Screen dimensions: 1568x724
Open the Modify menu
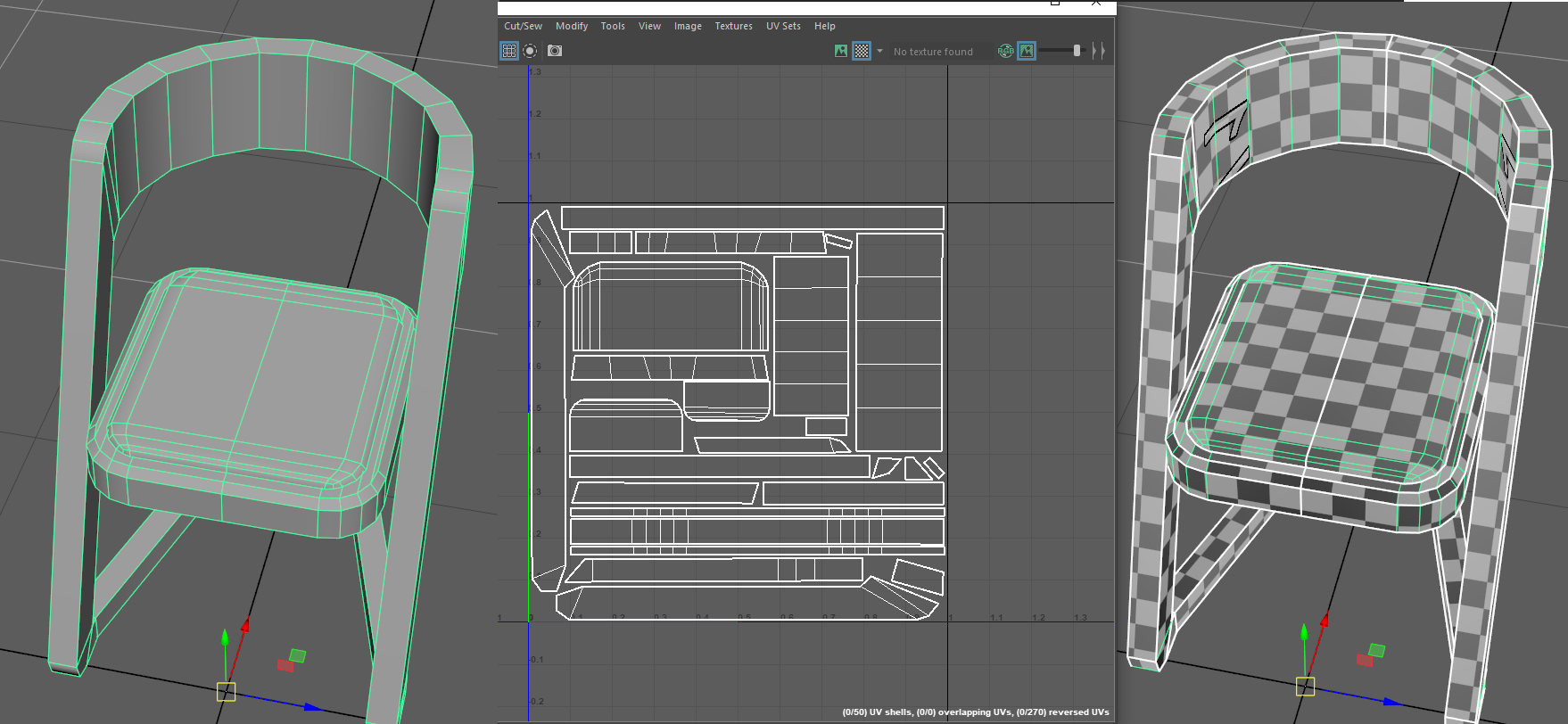coord(572,26)
